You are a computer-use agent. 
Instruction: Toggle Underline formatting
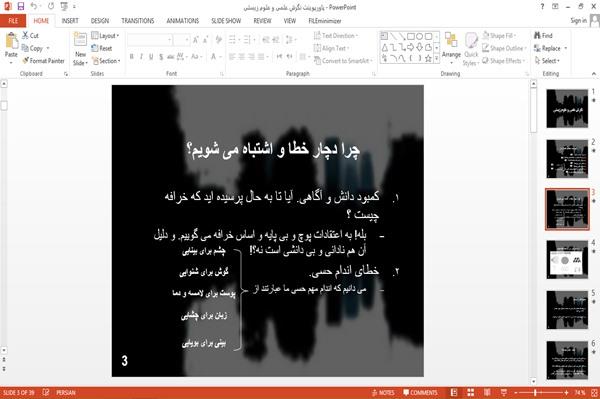[x=151, y=57]
